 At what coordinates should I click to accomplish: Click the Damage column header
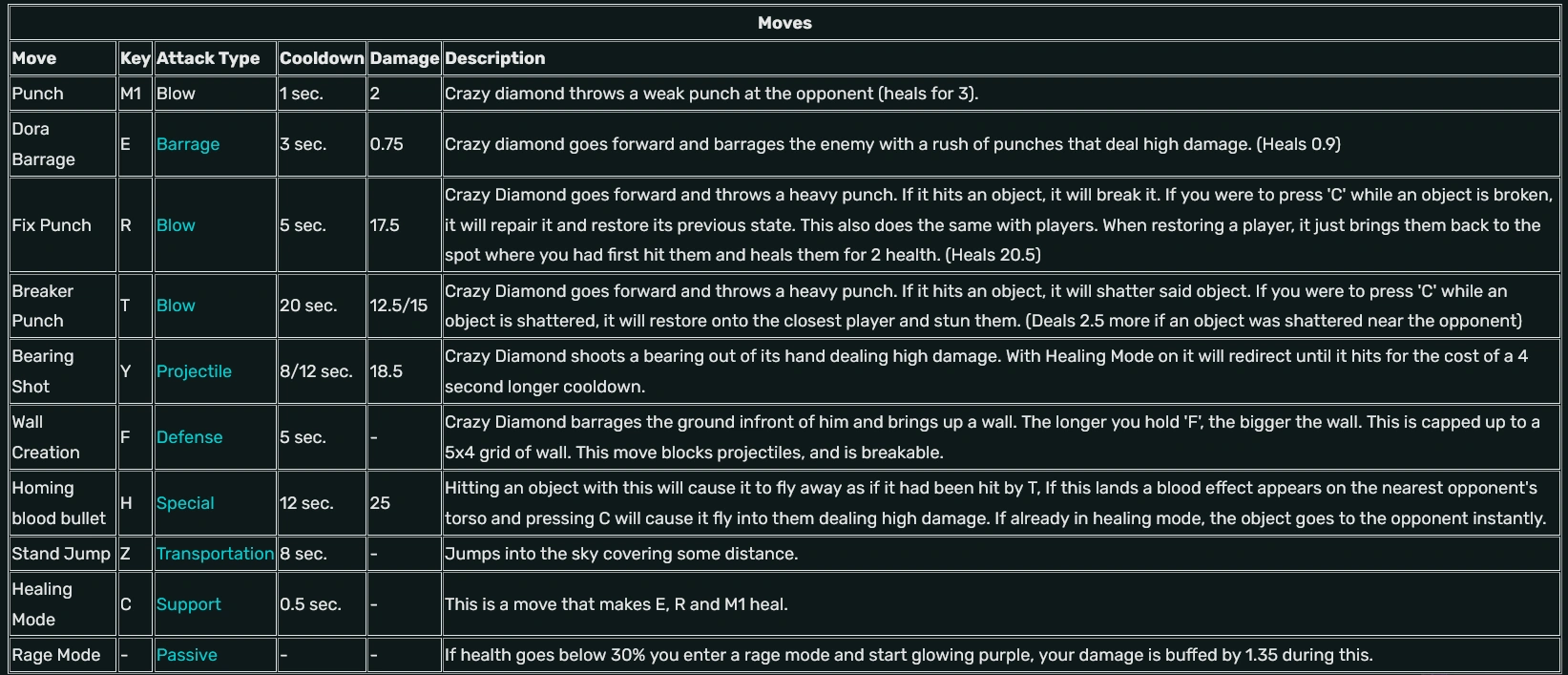405,58
